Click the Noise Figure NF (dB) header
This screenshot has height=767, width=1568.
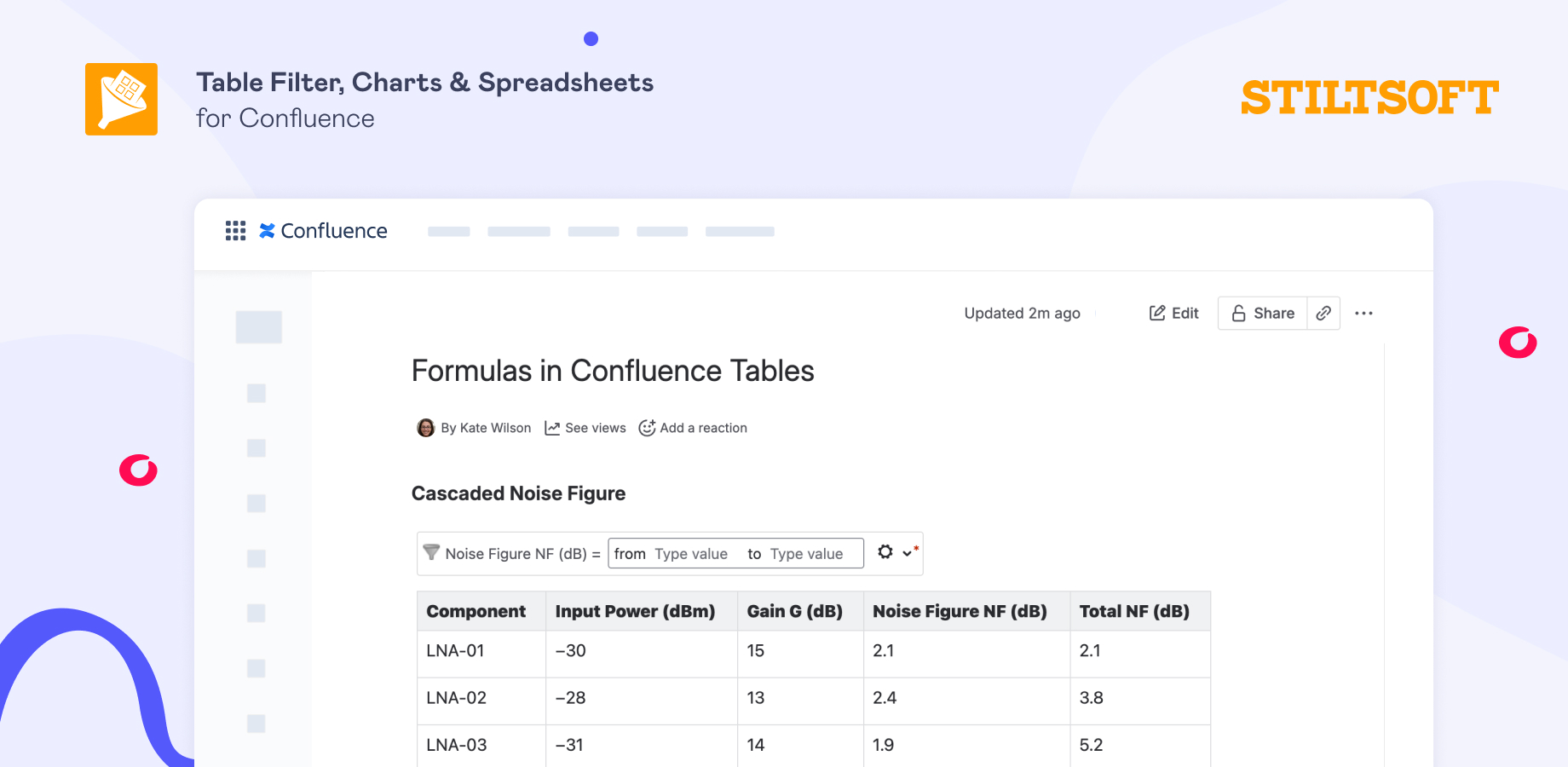(967, 611)
